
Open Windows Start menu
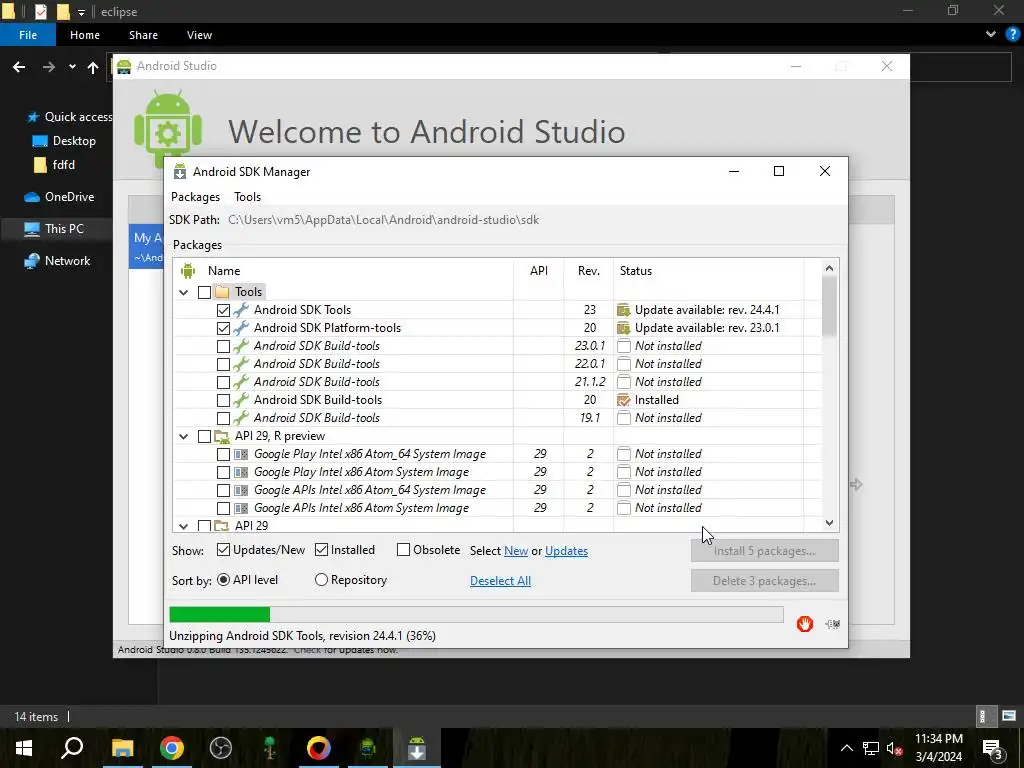point(24,748)
